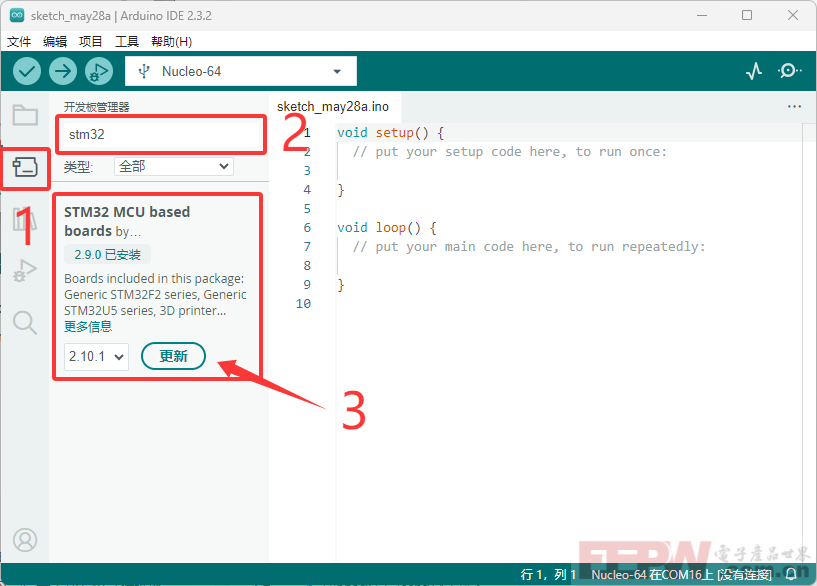Screen dimensions: 817x586
Task: Click the STM32 MCU based boards title
Action: [x=127, y=221]
